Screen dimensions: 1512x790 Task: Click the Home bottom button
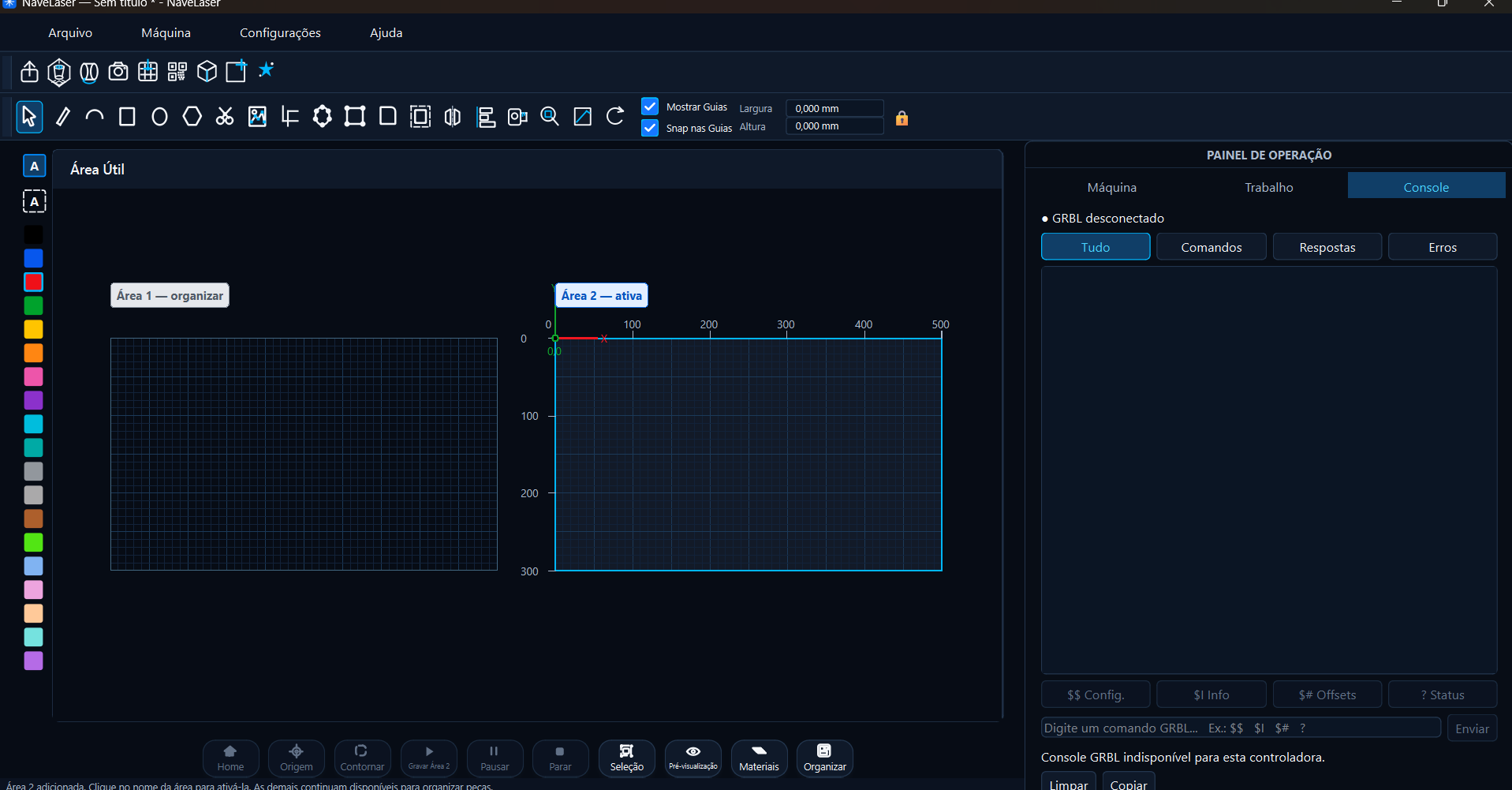pyautogui.click(x=230, y=758)
